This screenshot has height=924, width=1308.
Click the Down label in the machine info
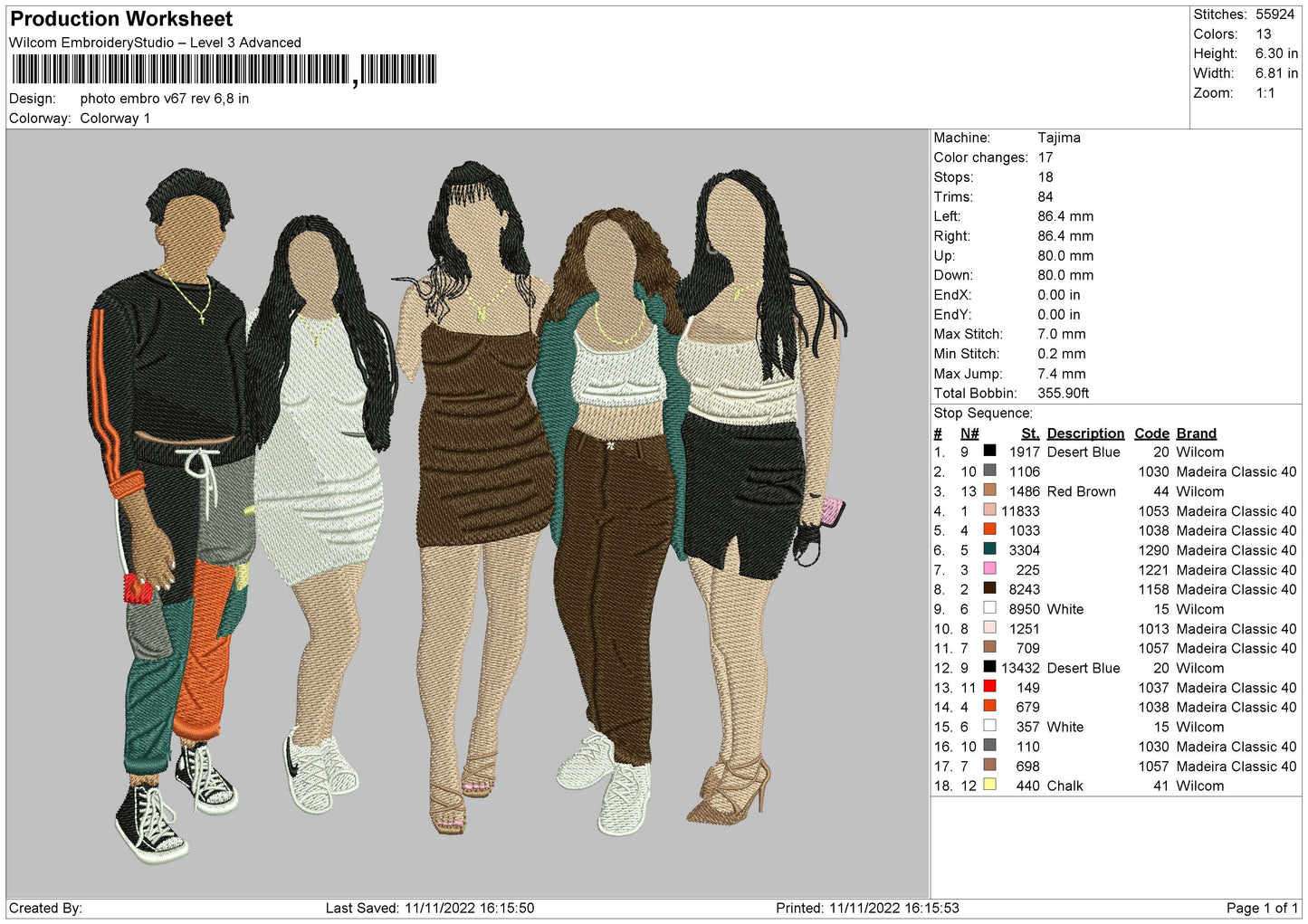pos(953,275)
